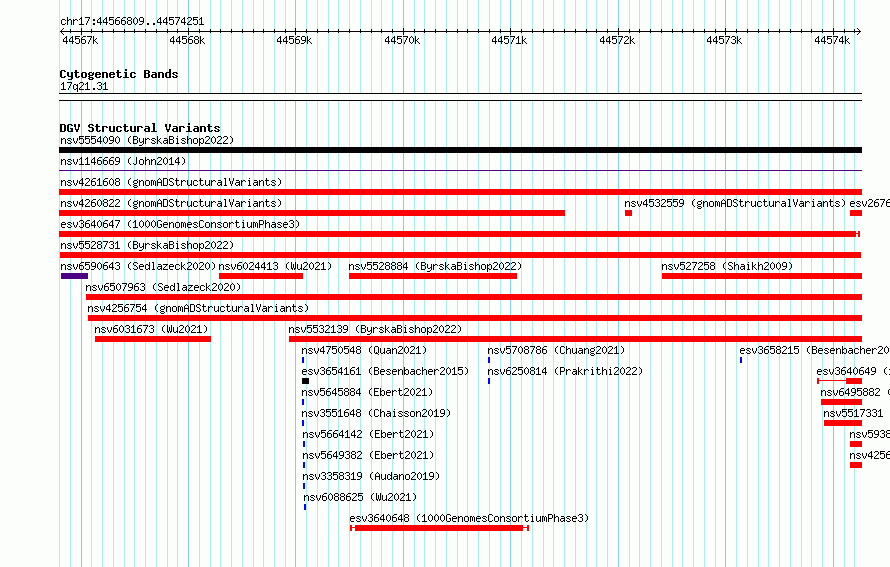Open nsv527258 (Shaikh2009) label

click(x=727, y=266)
